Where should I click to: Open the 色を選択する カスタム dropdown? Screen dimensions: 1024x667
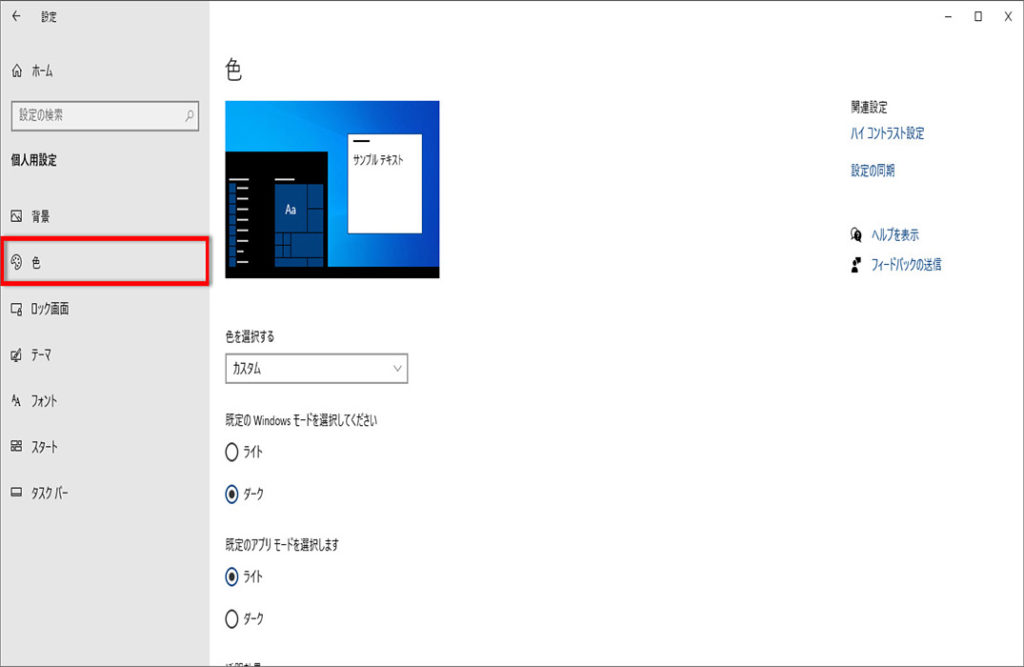[x=316, y=369]
